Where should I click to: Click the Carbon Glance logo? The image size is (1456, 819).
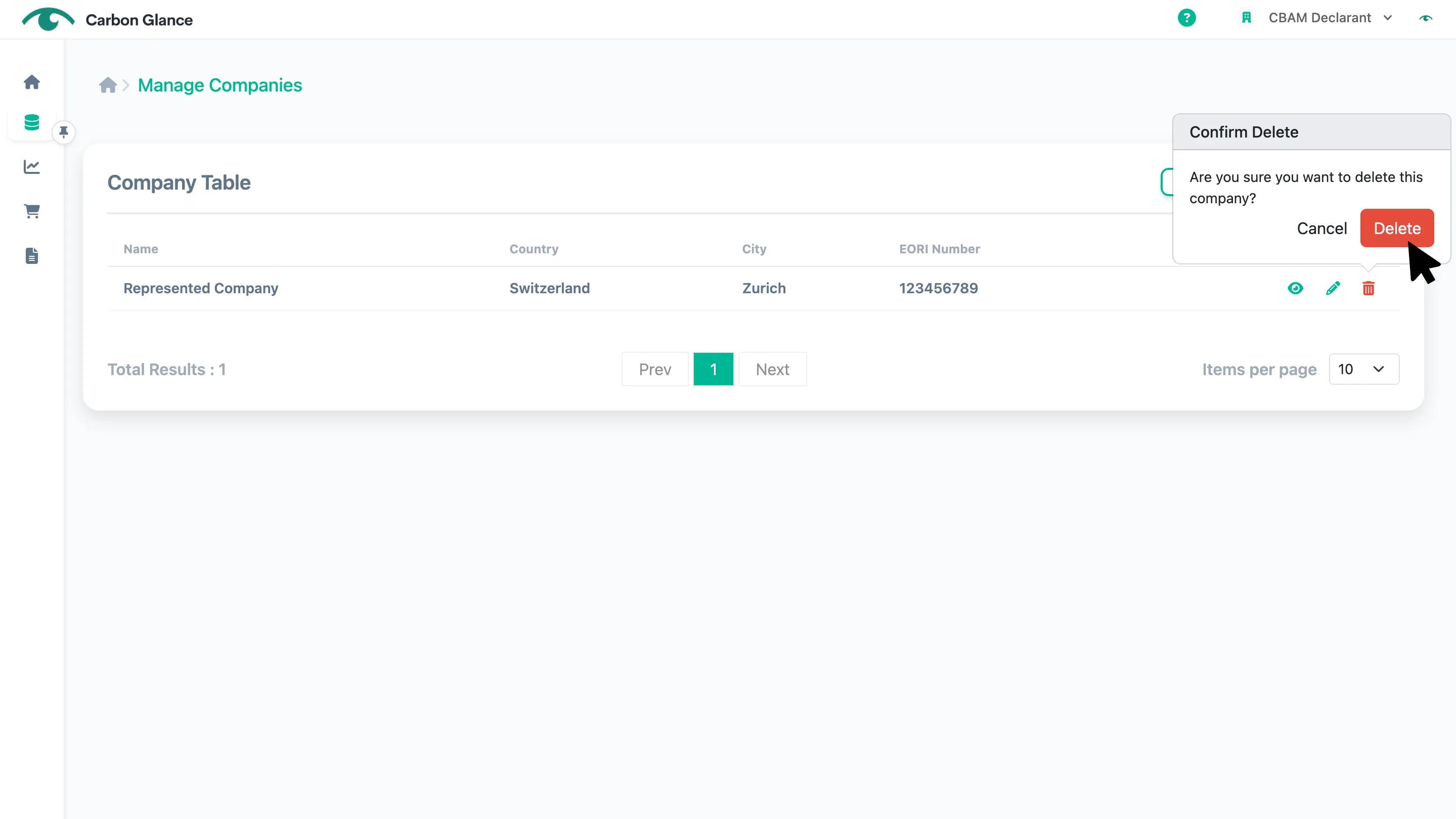(x=107, y=19)
